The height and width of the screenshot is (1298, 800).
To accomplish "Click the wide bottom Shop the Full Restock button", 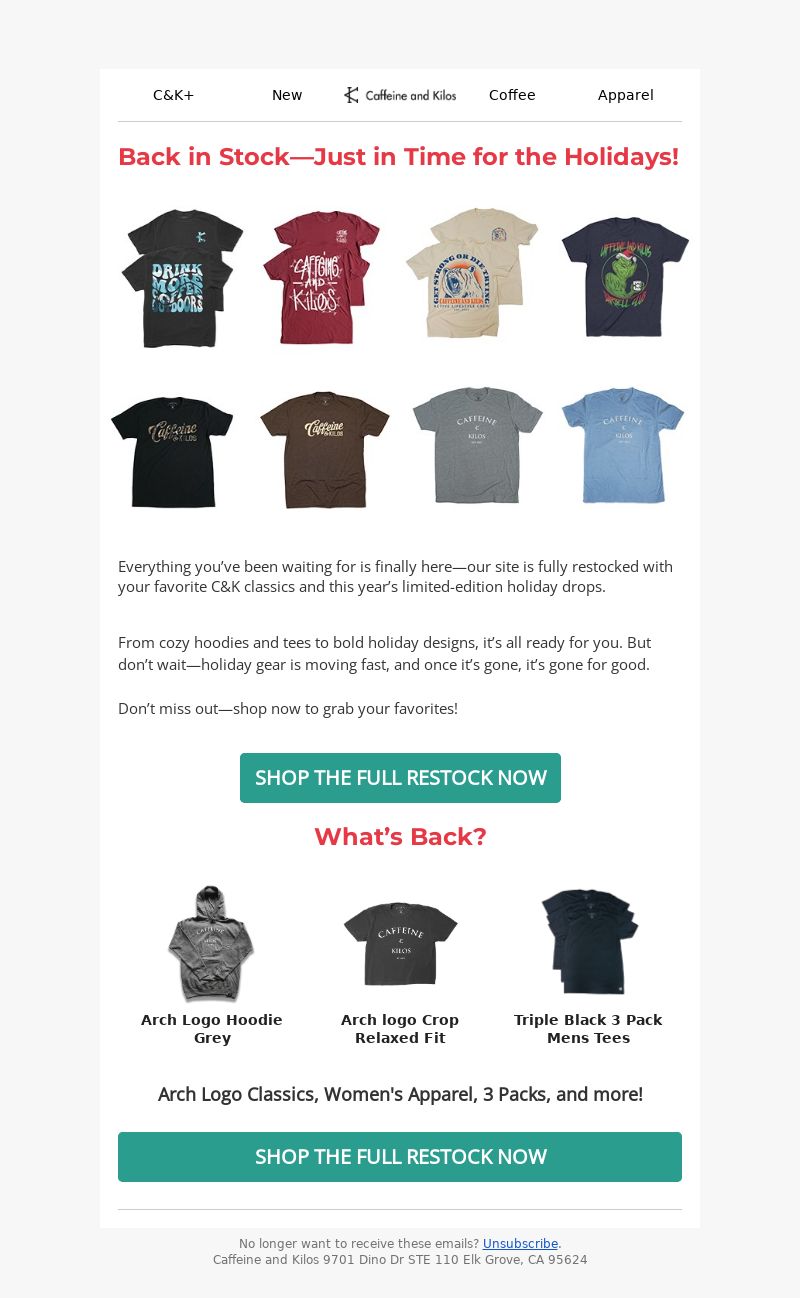I will coord(400,1157).
